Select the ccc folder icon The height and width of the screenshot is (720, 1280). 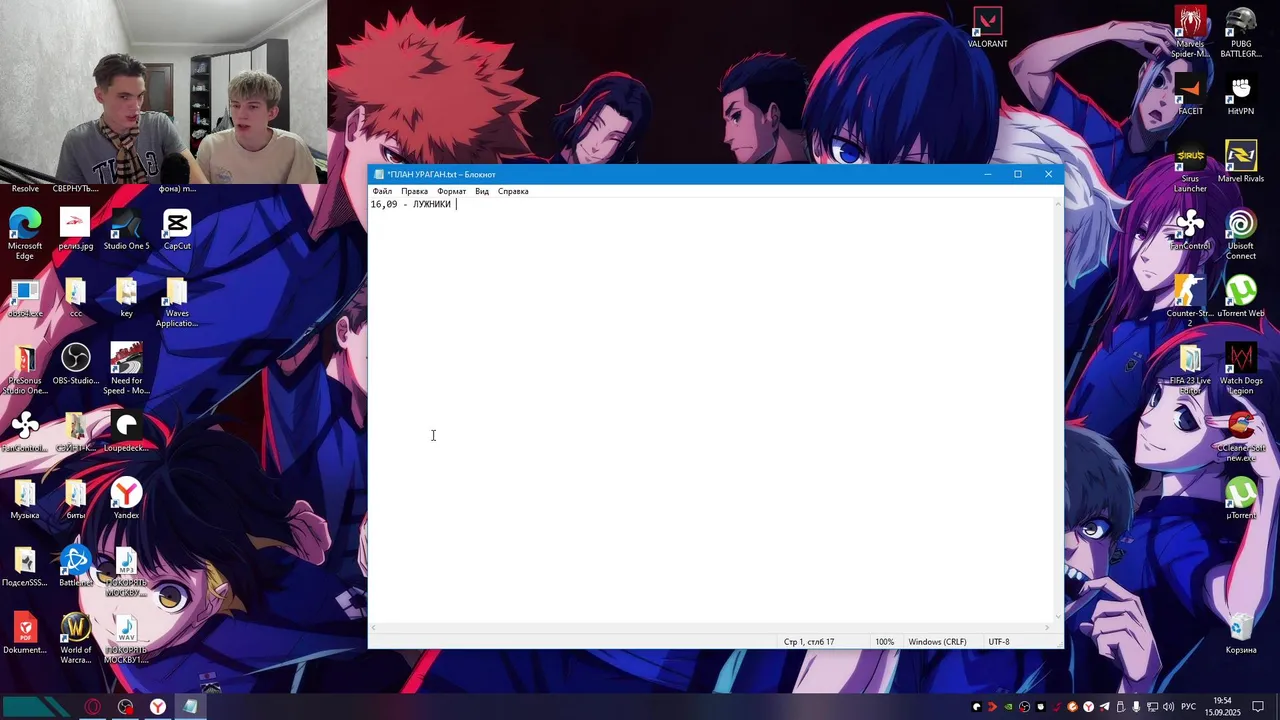[75, 297]
